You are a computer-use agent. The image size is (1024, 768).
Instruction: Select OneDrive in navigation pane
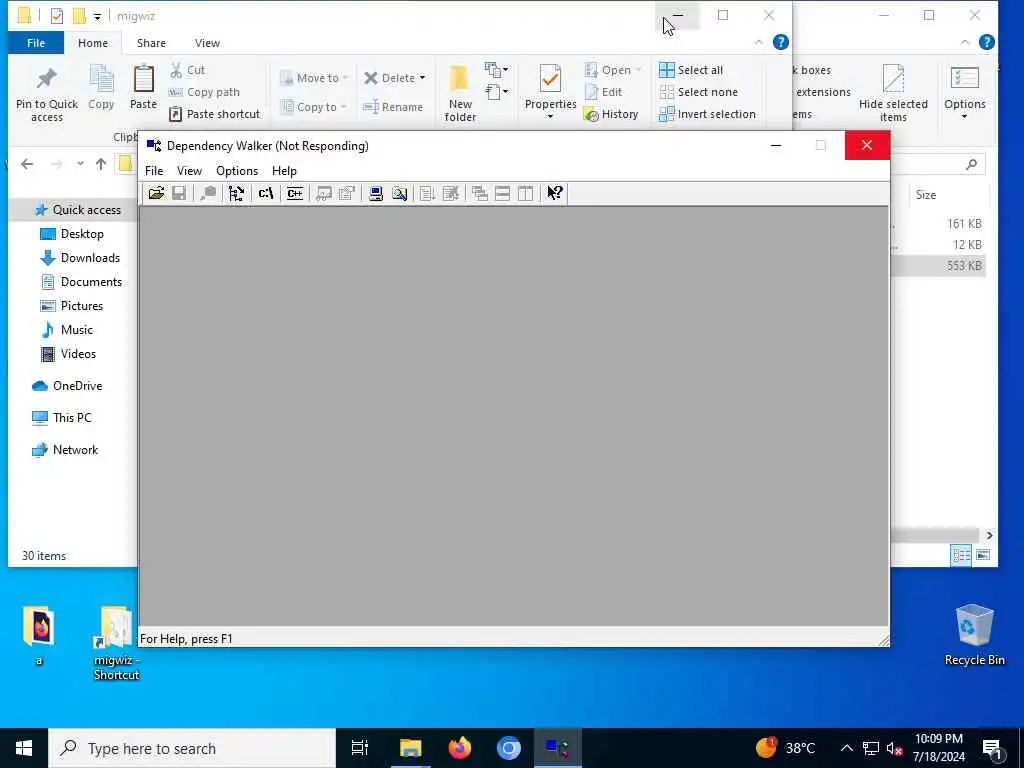[67, 386]
